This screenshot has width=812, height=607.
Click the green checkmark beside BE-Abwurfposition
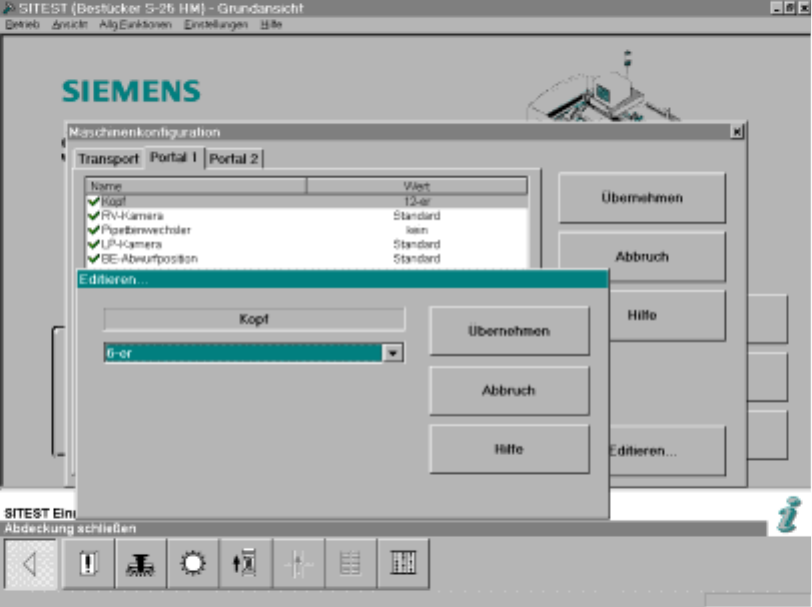coord(94,258)
